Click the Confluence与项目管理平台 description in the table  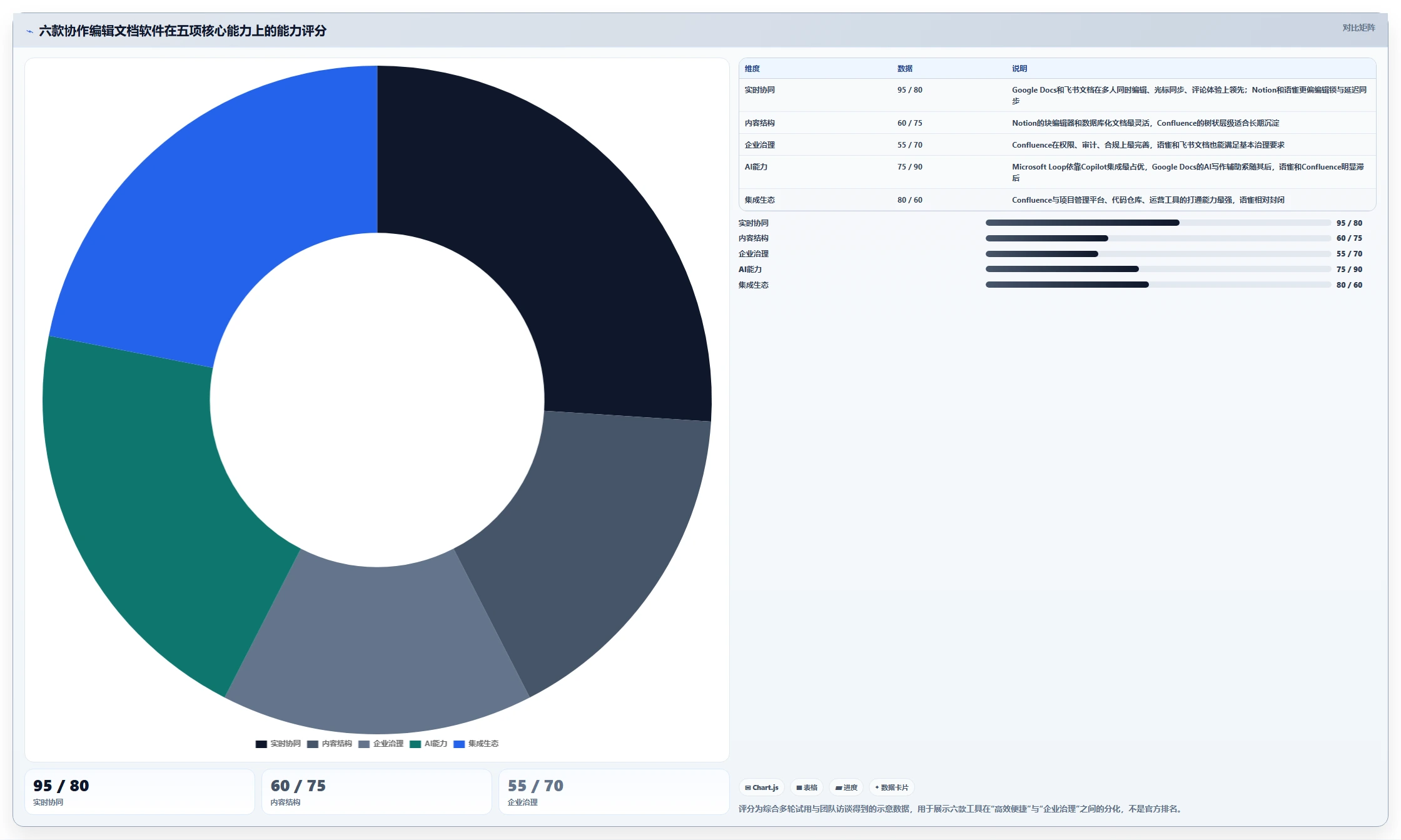pos(1148,200)
